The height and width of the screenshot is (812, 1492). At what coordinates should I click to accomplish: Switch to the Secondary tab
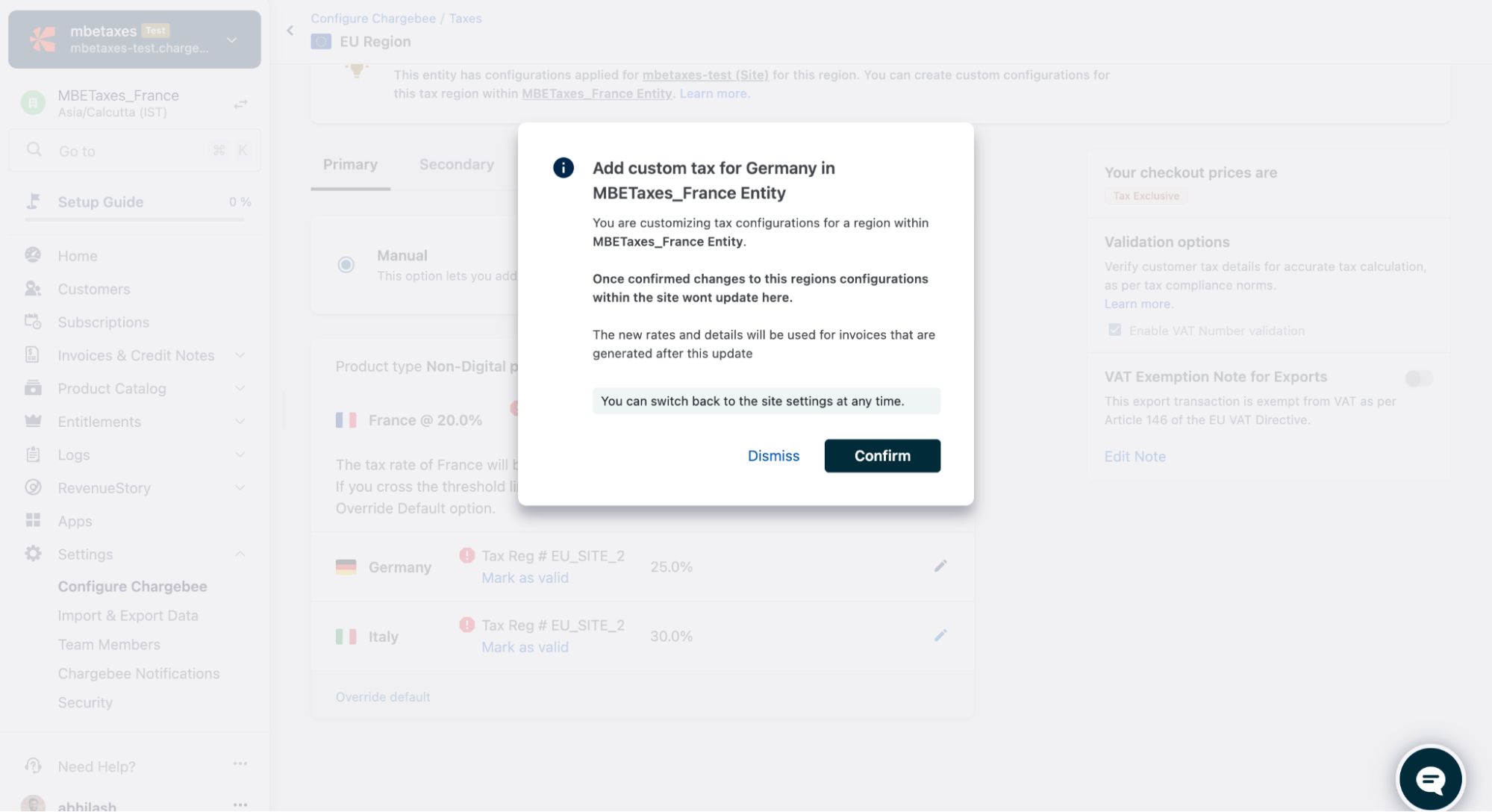pos(456,164)
